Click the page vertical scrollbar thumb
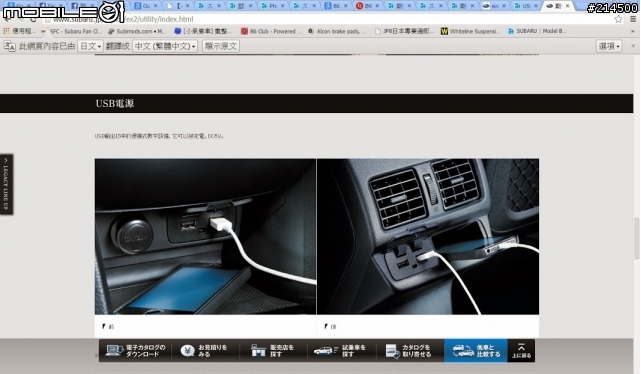This screenshot has width=641, height=374. 637,238
